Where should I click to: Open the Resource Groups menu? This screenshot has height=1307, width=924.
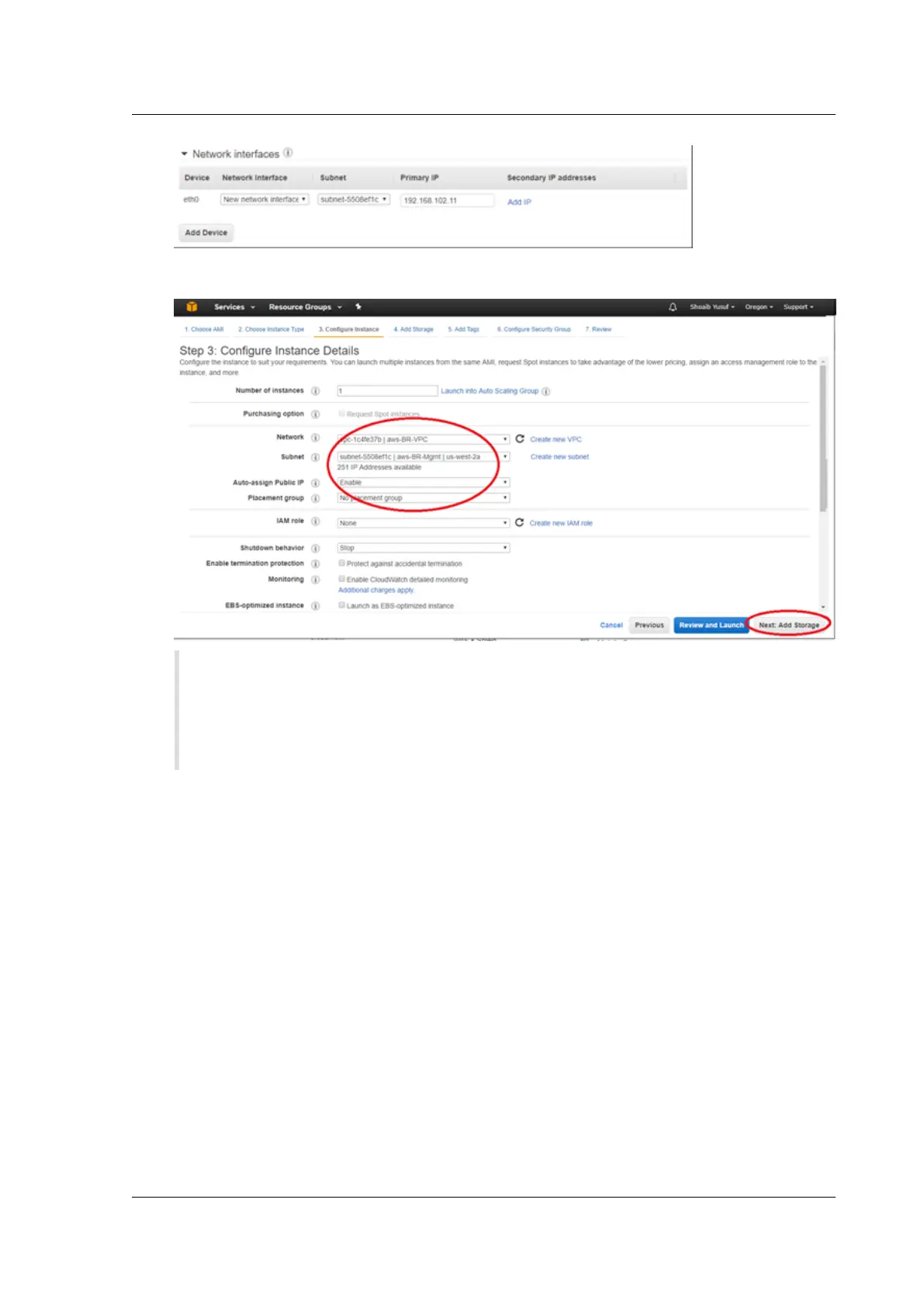[x=305, y=307]
